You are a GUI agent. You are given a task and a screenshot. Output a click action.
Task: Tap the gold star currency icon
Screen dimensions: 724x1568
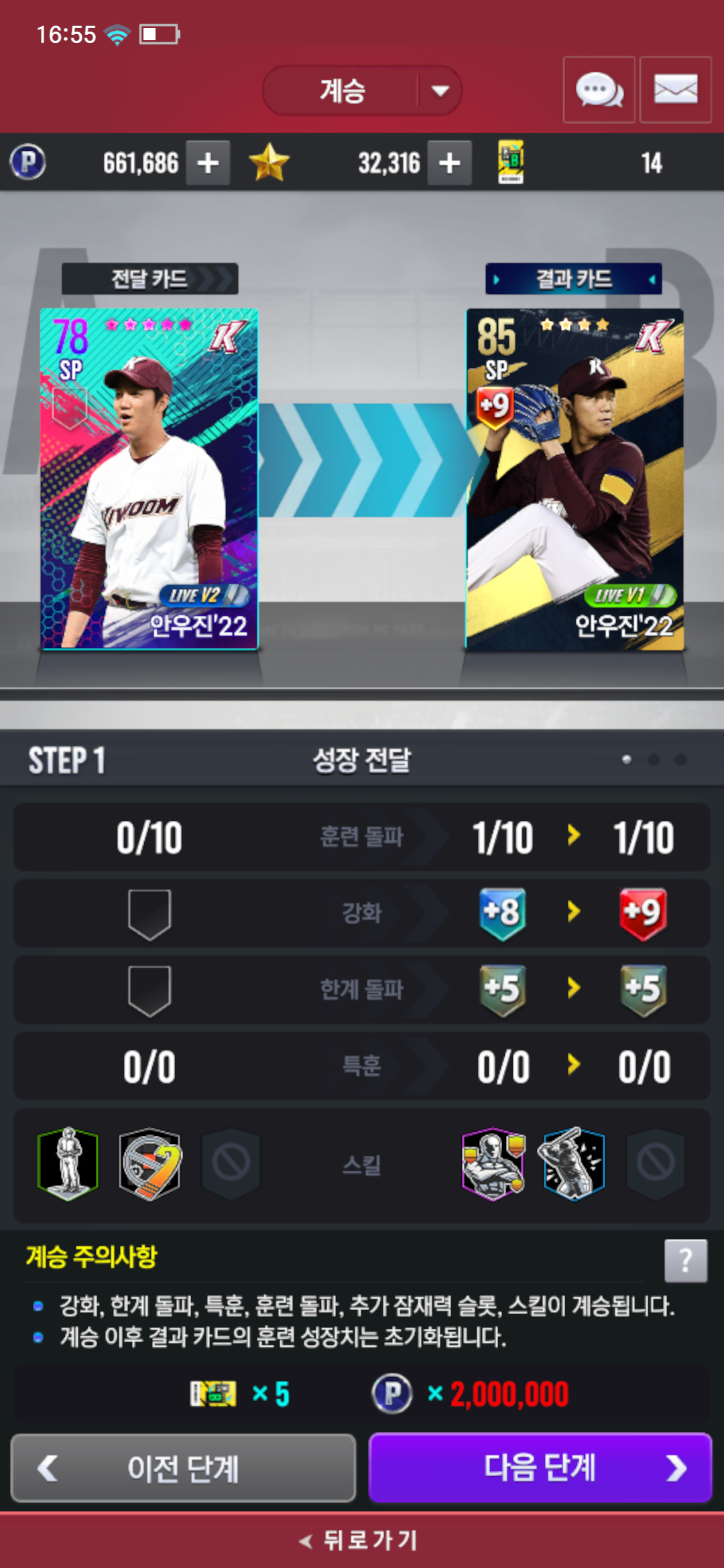pyautogui.click(x=269, y=162)
